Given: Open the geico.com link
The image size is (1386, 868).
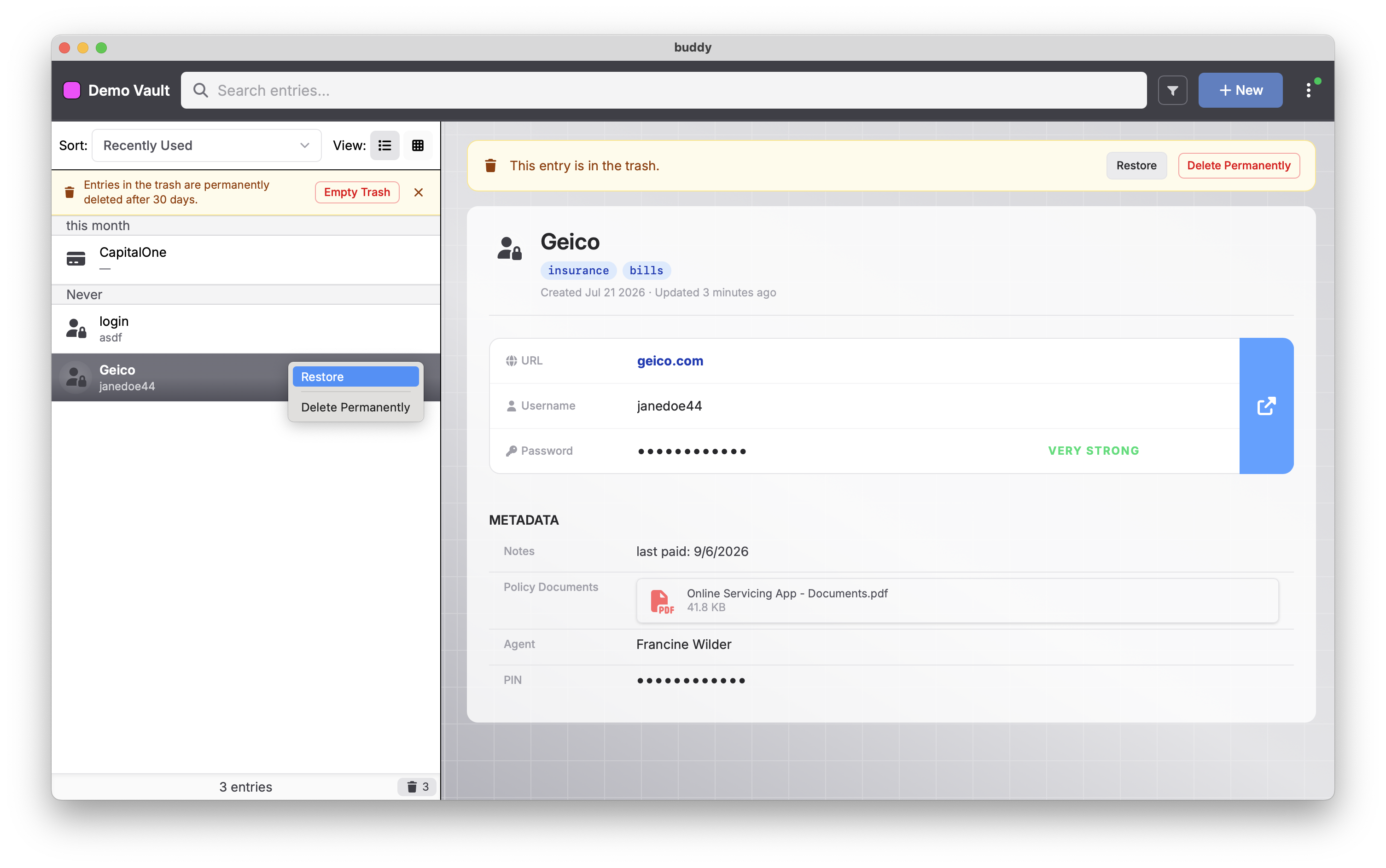Looking at the screenshot, I should (x=670, y=360).
